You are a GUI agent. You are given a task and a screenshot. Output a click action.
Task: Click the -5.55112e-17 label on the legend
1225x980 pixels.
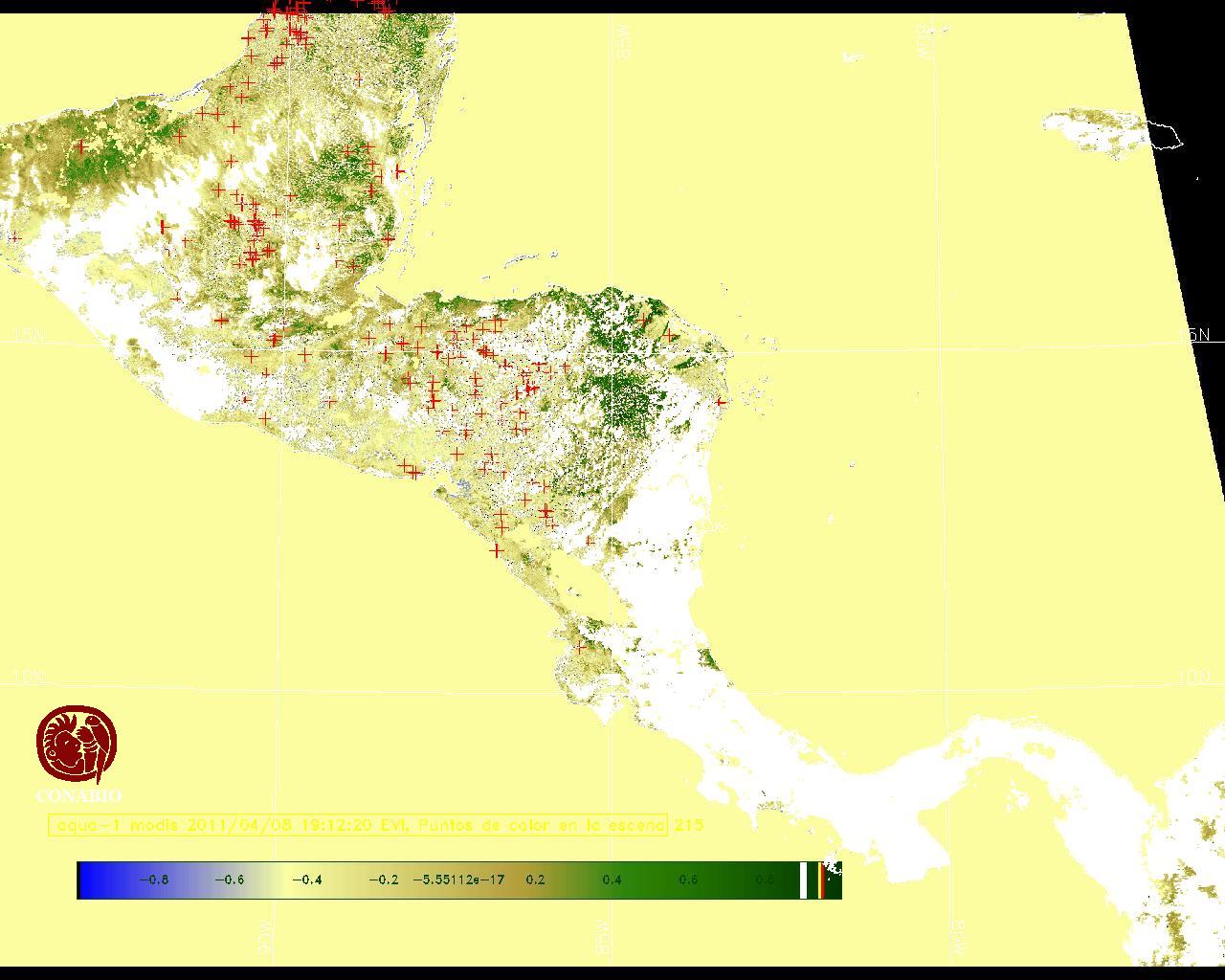pos(458,880)
